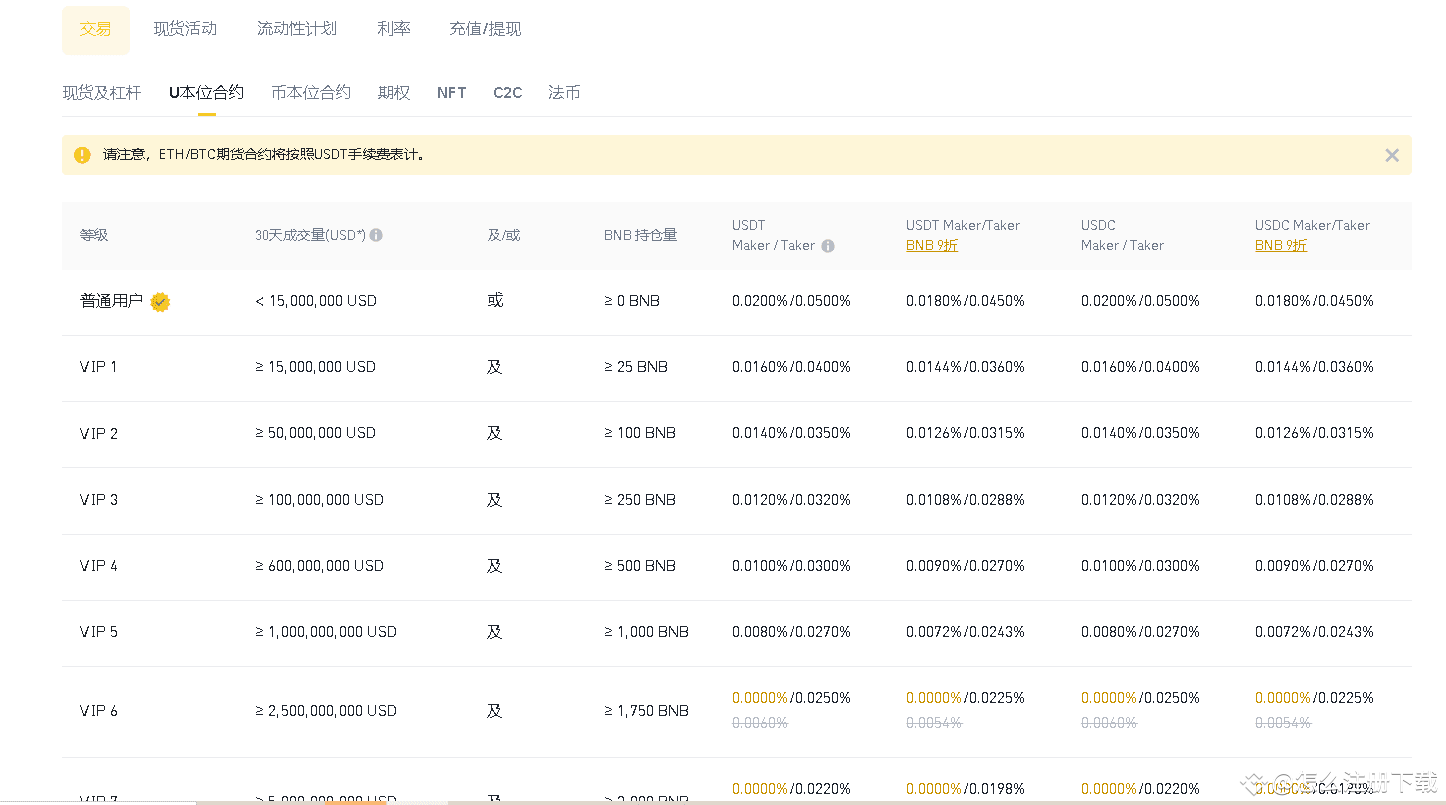Viewport: 1446px width, 805px height.
Task: Select U本位合约 sub-tab
Action: [206, 93]
